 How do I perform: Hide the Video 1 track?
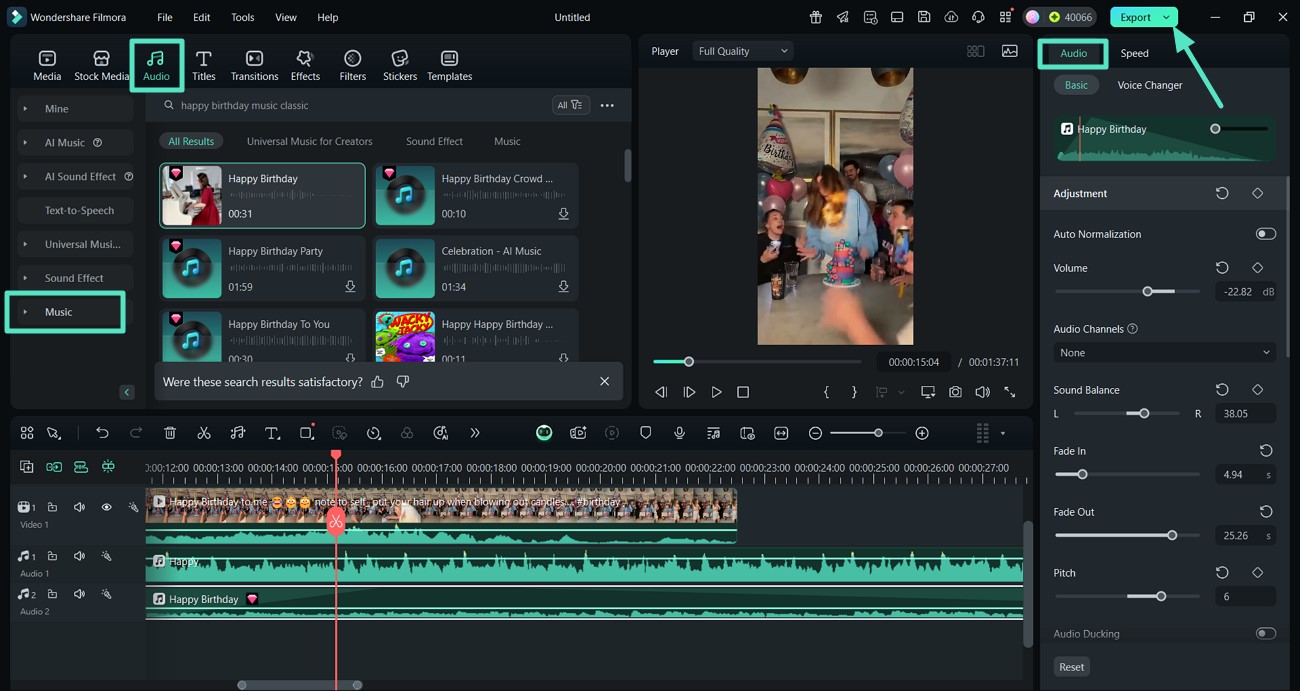pos(106,508)
